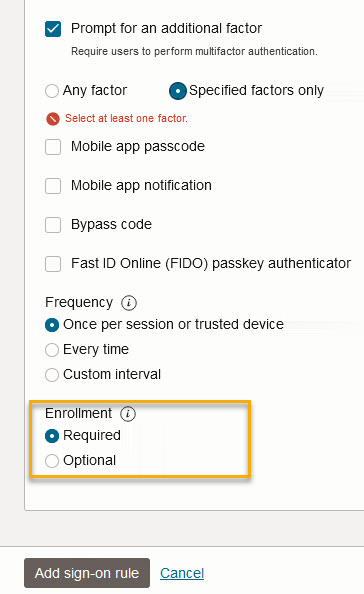Choose Specified factors only radio button
This screenshot has width=364, height=594.
point(177,91)
